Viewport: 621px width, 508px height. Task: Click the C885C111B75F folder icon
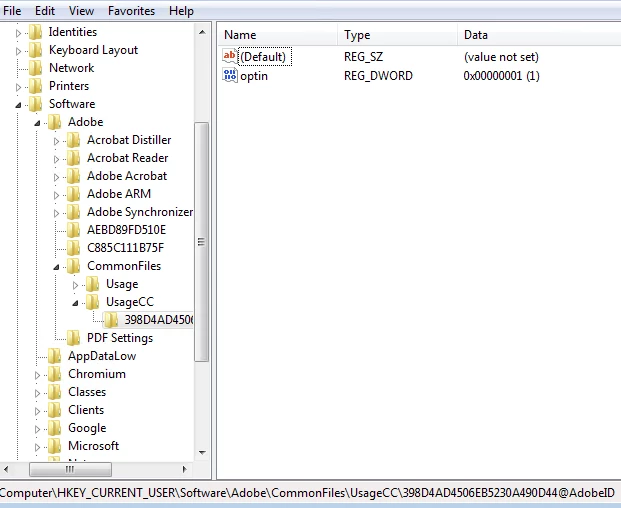(x=73, y=248)
